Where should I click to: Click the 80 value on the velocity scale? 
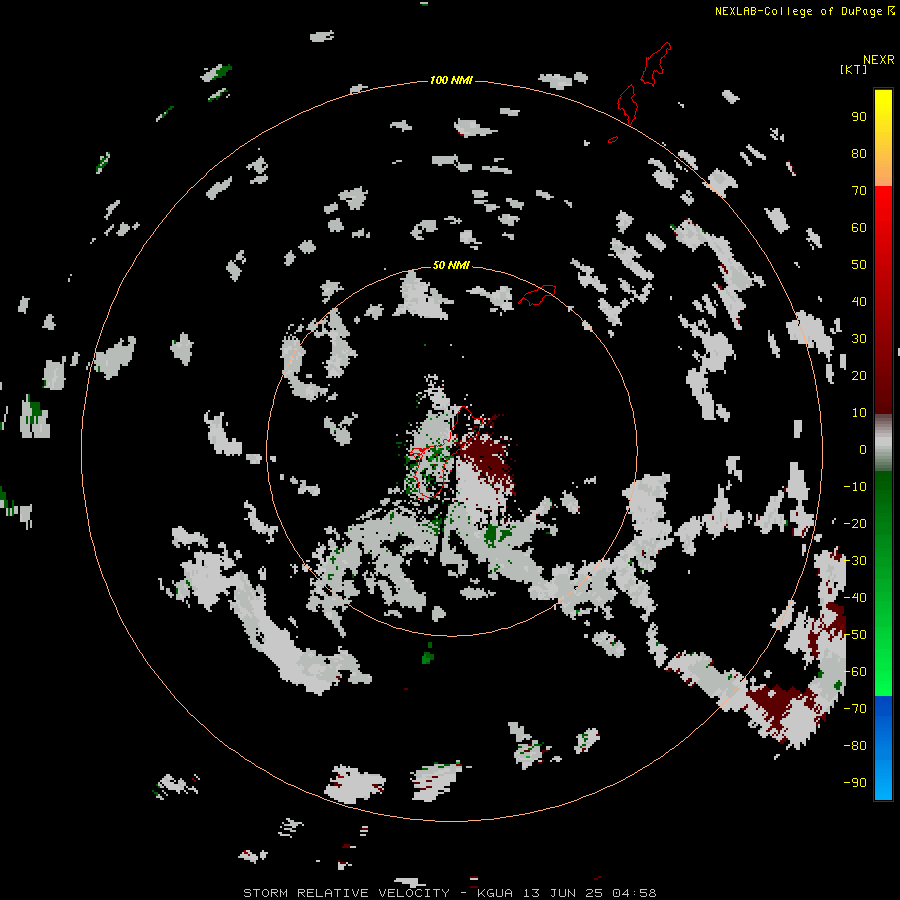[x=859, y=154]
